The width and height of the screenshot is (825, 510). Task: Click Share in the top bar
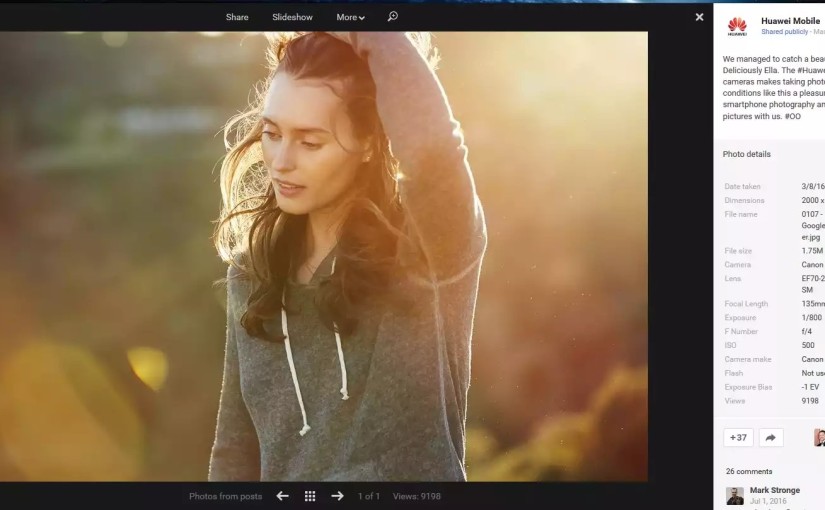(x=237, y=17)
